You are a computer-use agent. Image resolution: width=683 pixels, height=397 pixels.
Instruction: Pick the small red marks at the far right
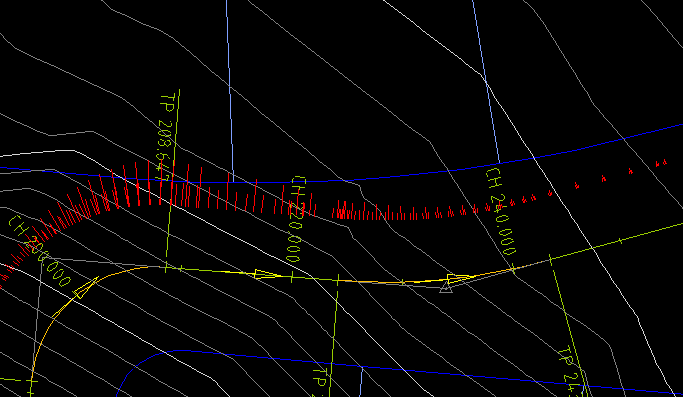click(x=661, y=163)
